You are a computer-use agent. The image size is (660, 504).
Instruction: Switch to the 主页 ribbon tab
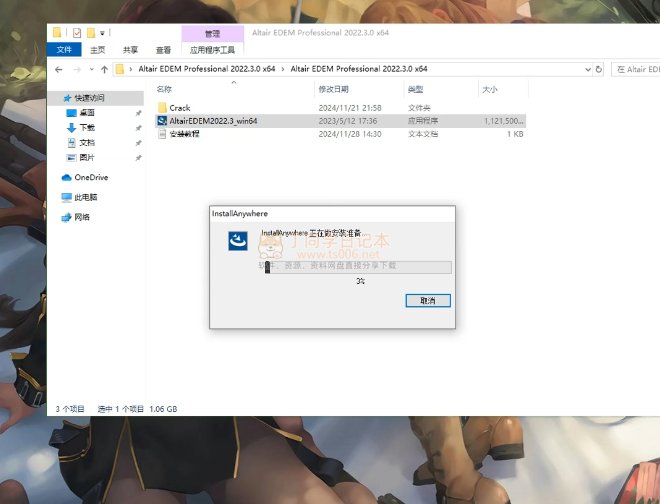(98, 50)
